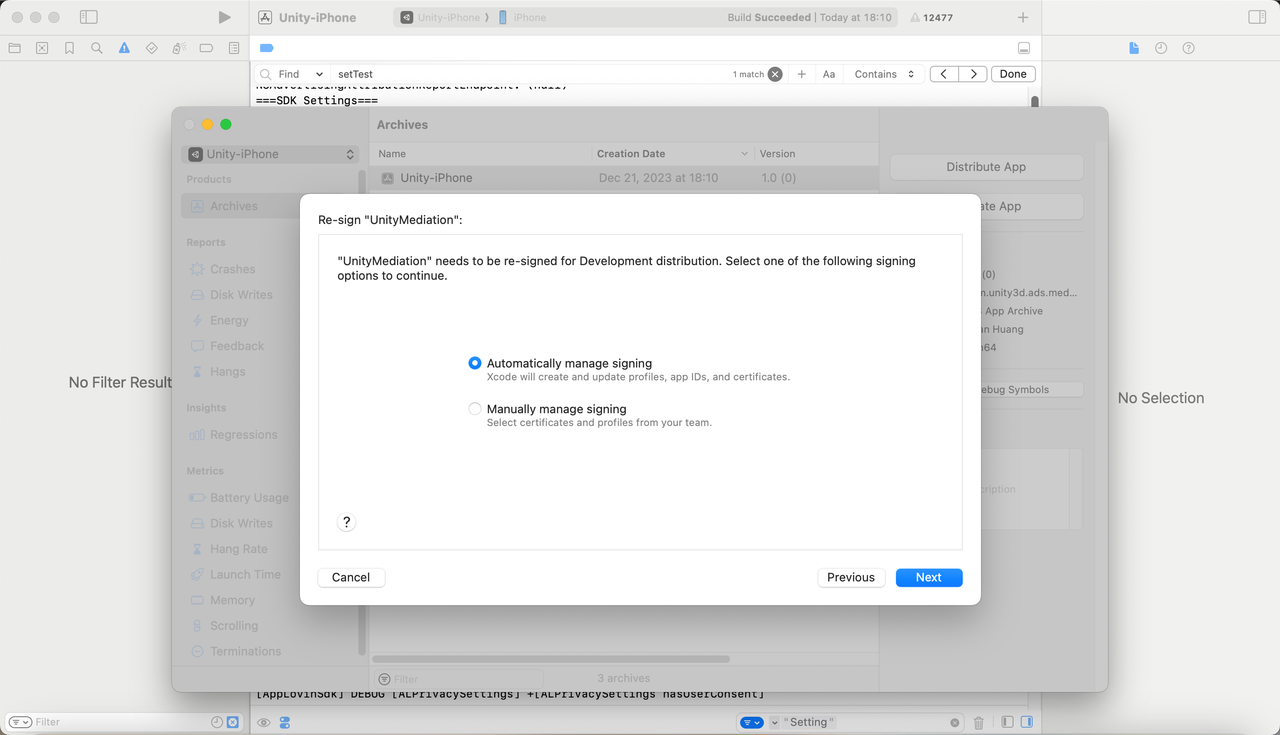The image size is (1280, 735).
Task: Click Done to close find bar
Action: tap(1013, 74)
